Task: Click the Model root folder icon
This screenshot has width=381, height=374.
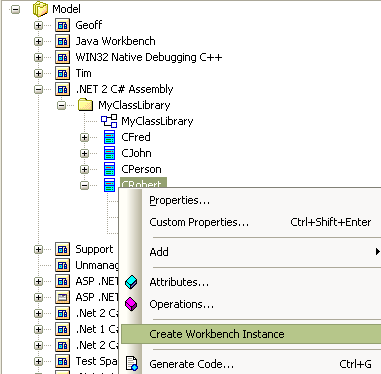Action: [40, 9]
